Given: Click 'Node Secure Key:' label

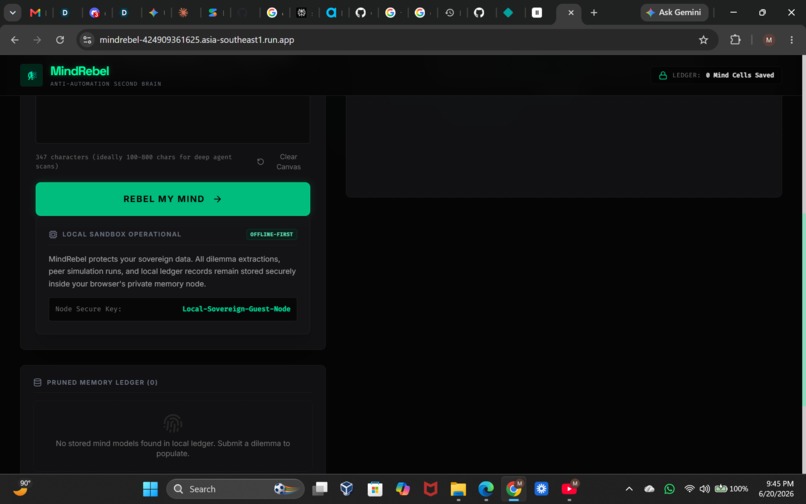Looking at the screenshot, I should pos(88,309).
